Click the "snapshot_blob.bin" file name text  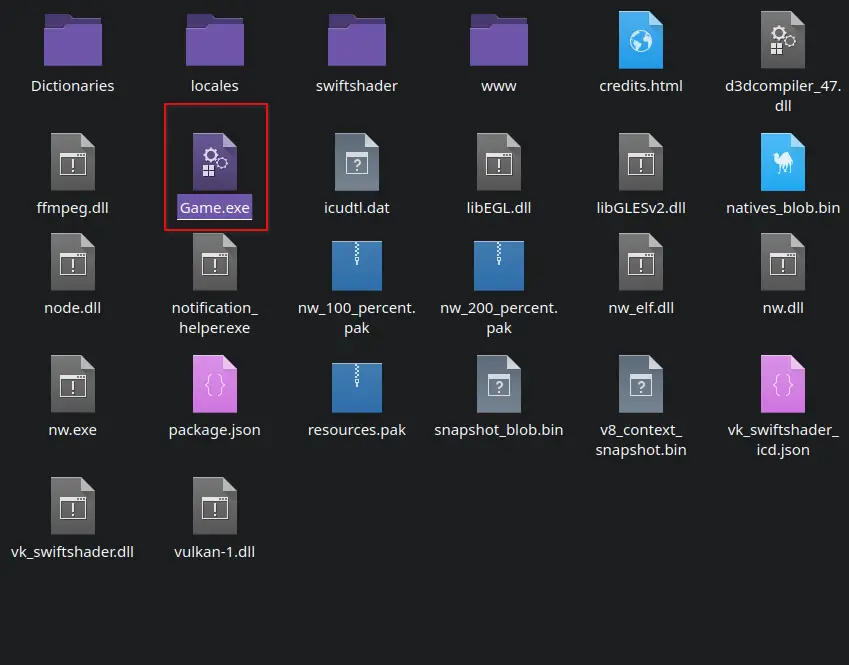[x=499, y=430]
